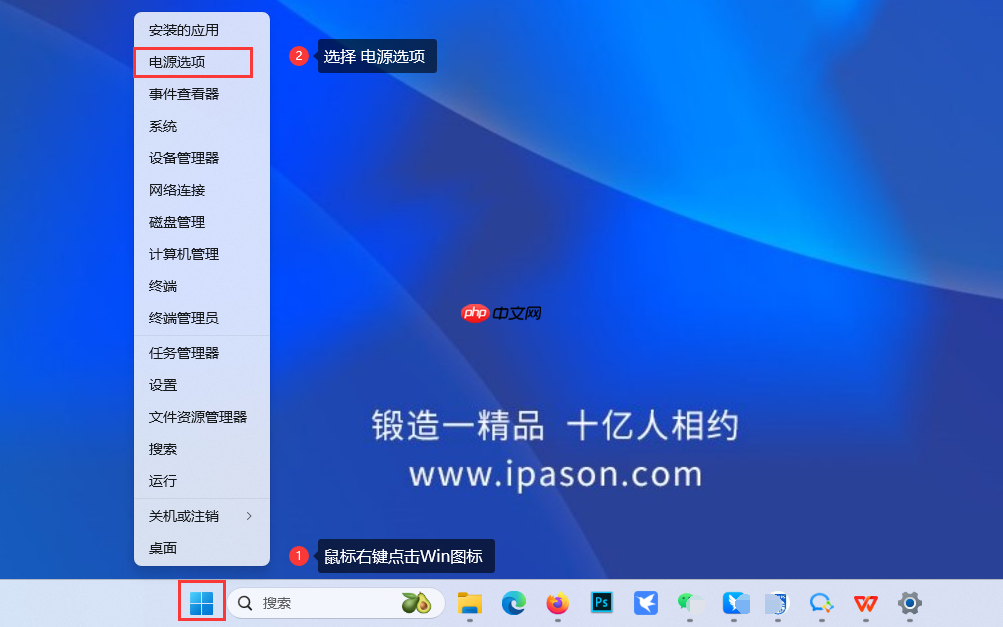The width and height of the screenshot is (1003, 627).
Task: Launch Firefox from the taskbar
Action: [557, 604]
